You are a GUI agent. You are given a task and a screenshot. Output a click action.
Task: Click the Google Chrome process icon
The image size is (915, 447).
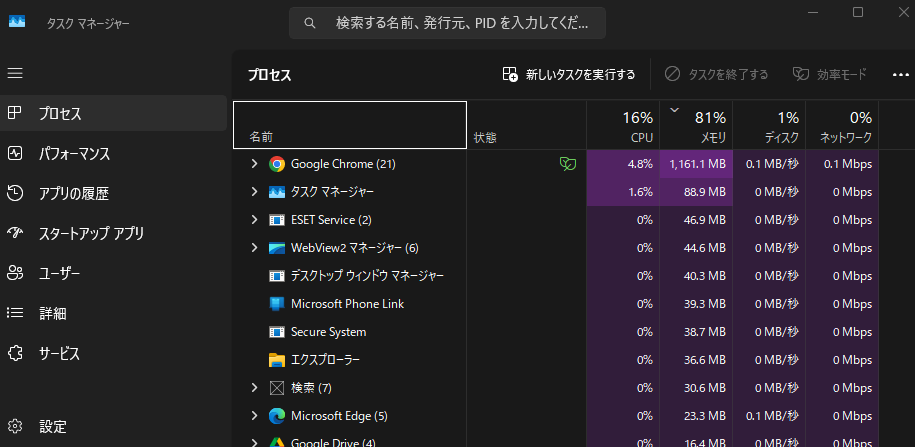[277, 164]
